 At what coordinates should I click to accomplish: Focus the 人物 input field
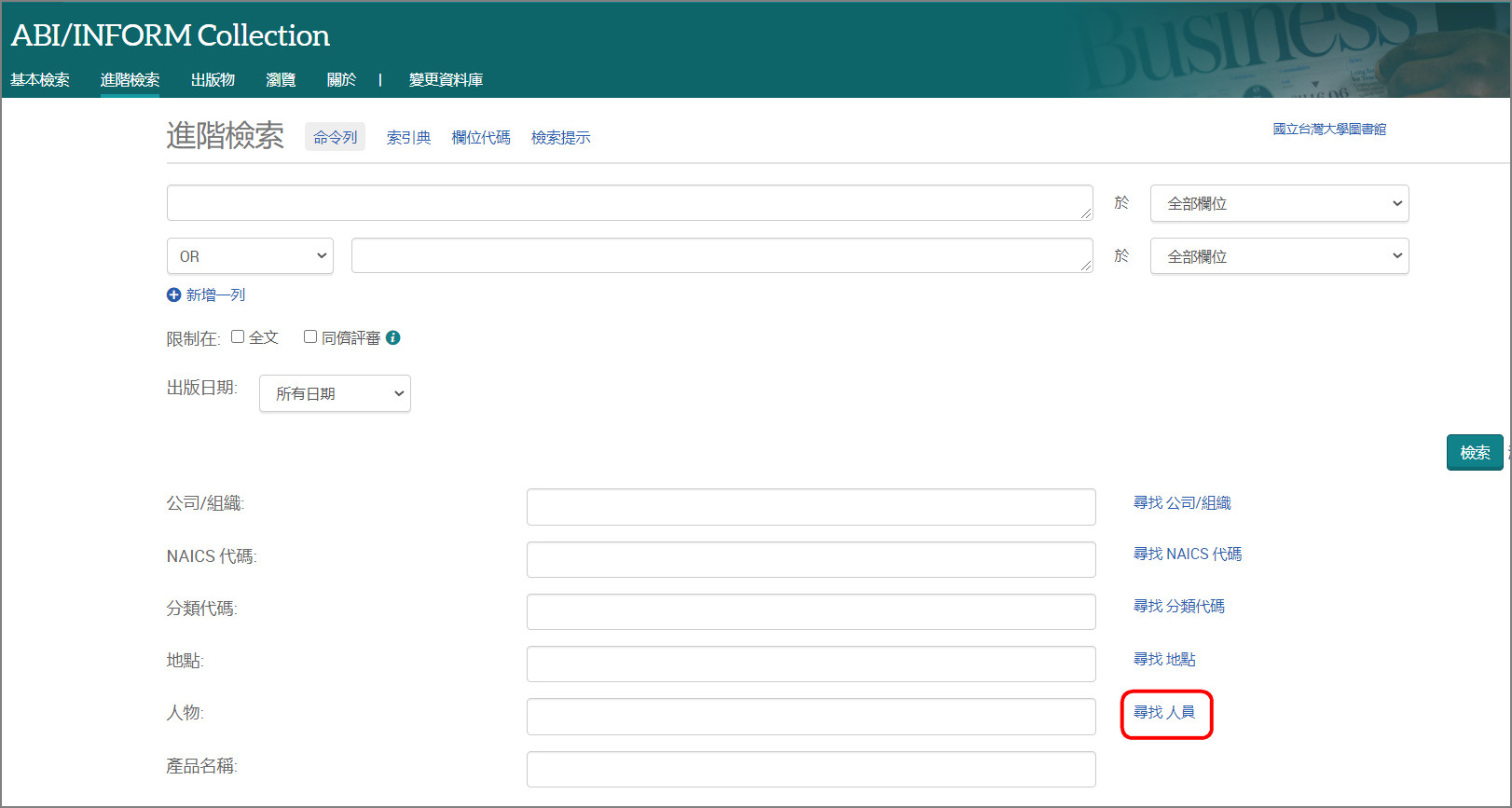coord(811,717)
